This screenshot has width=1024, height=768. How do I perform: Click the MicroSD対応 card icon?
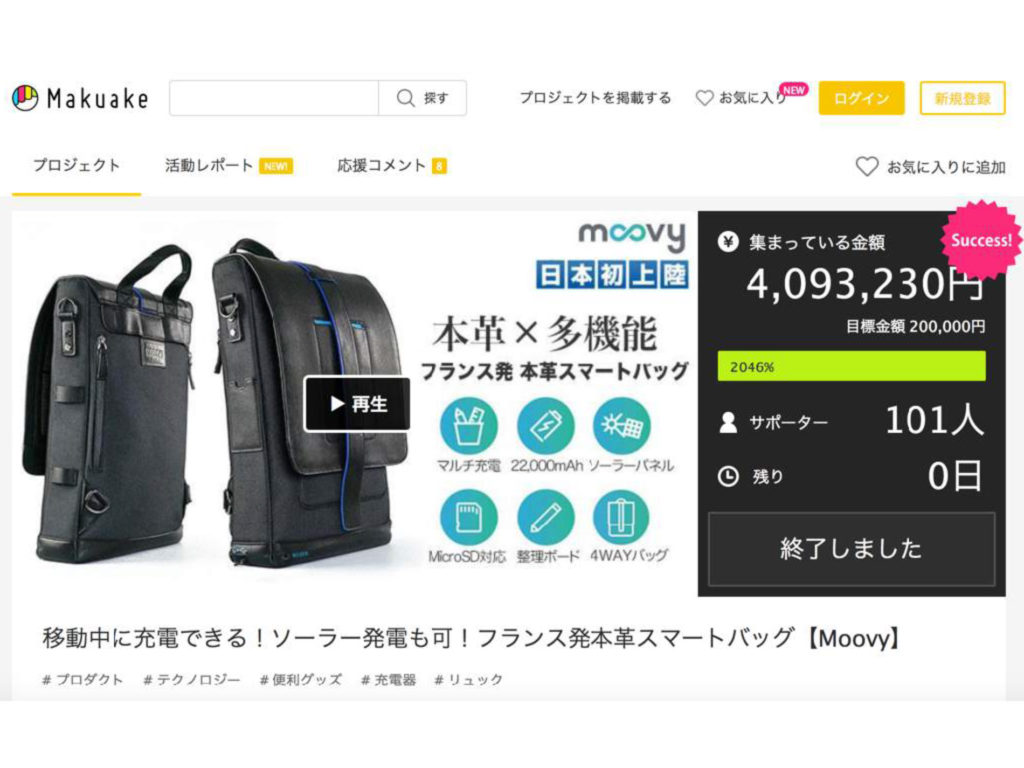point(468,517)
